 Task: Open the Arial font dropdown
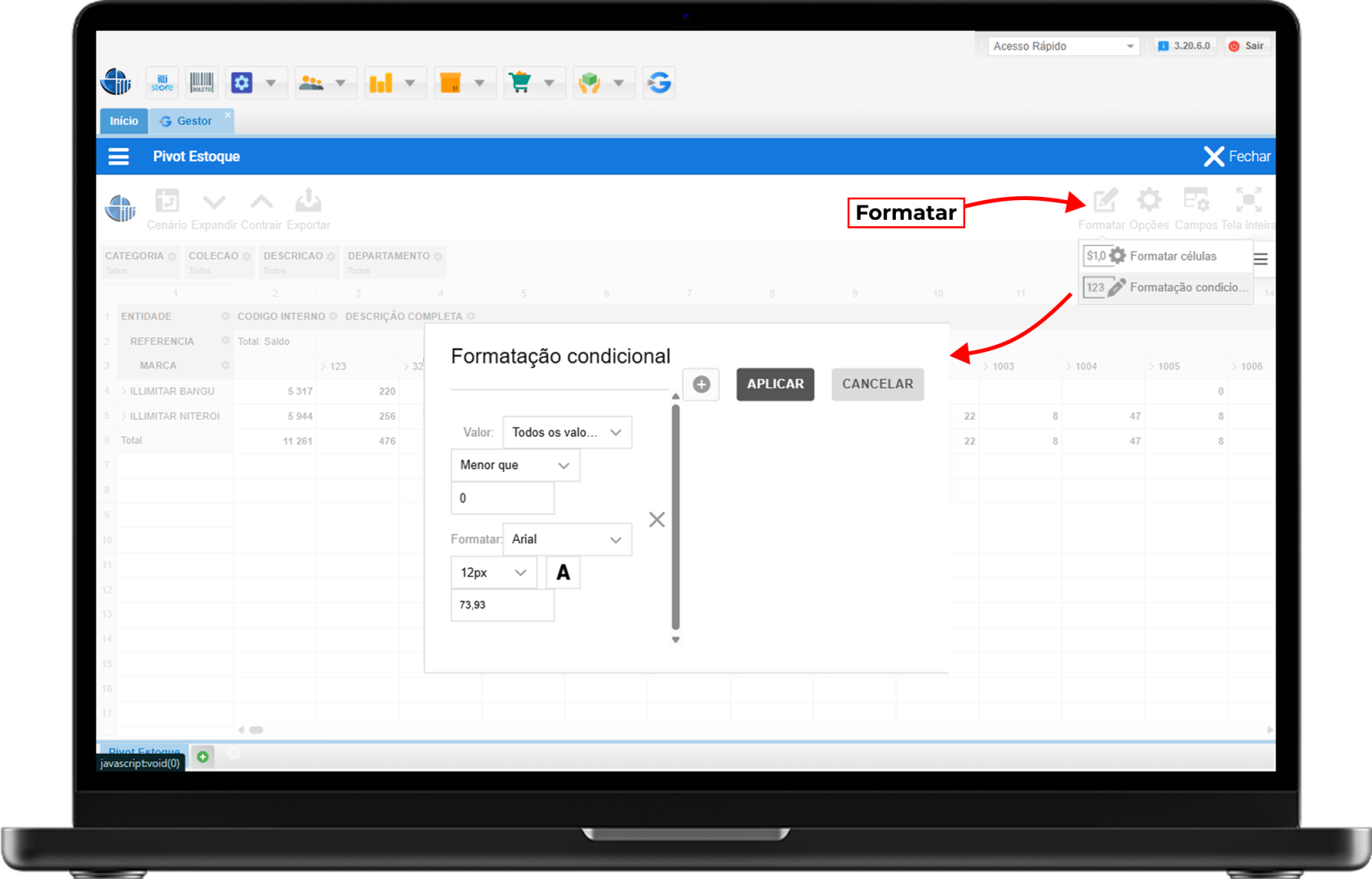[567, 539]
